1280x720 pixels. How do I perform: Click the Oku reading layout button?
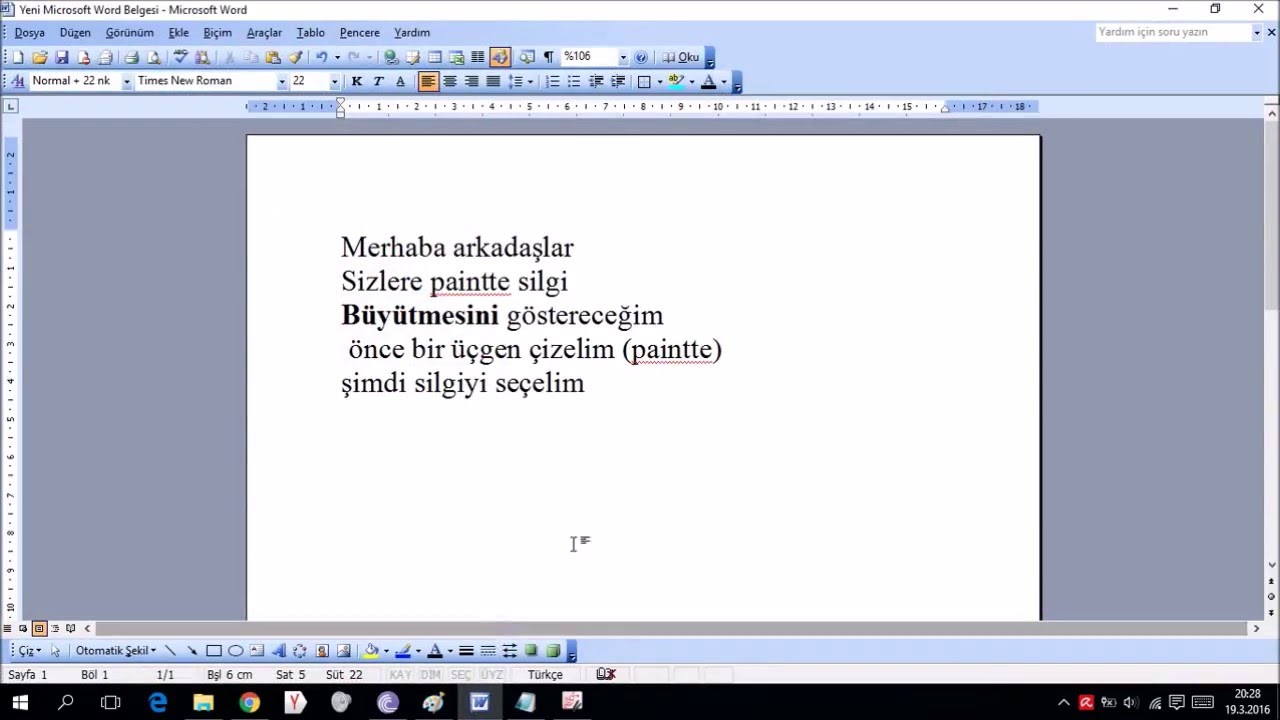tap(681, 57)
